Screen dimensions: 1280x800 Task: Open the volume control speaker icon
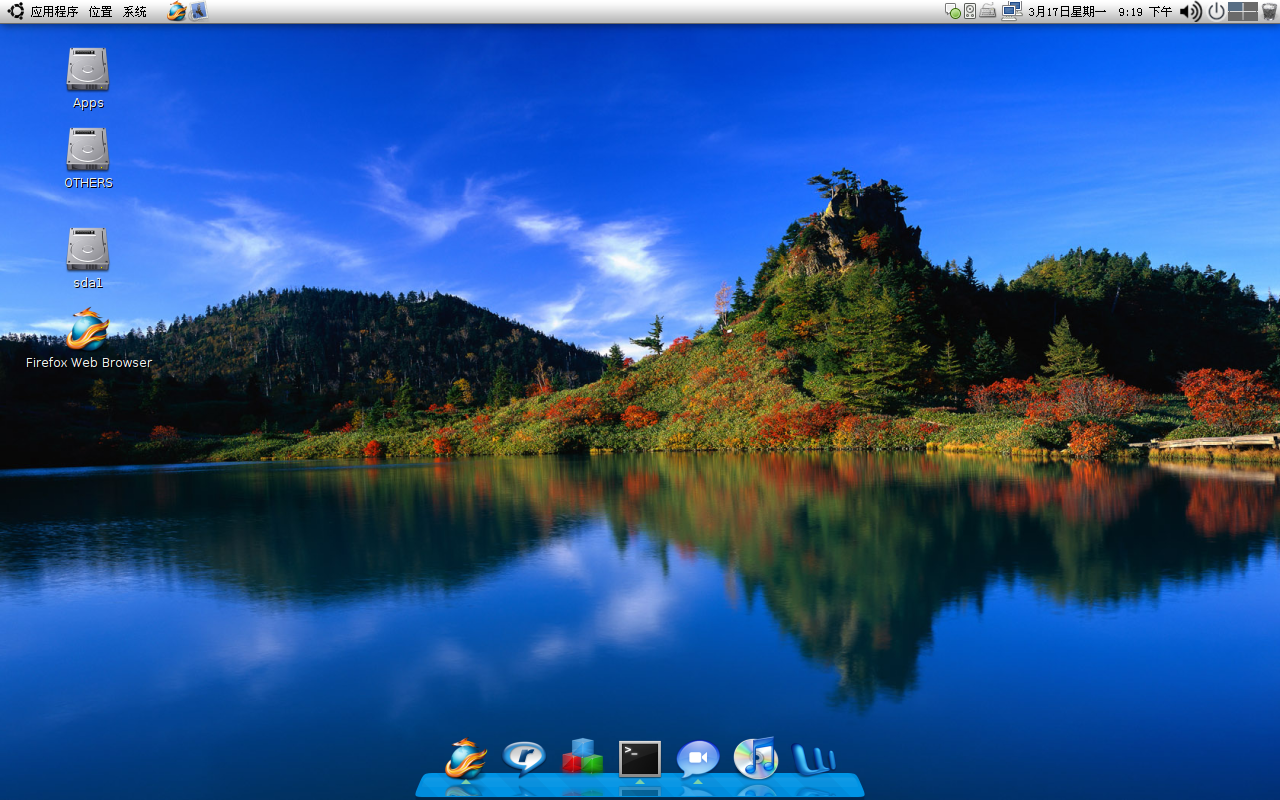(1190, 11)
